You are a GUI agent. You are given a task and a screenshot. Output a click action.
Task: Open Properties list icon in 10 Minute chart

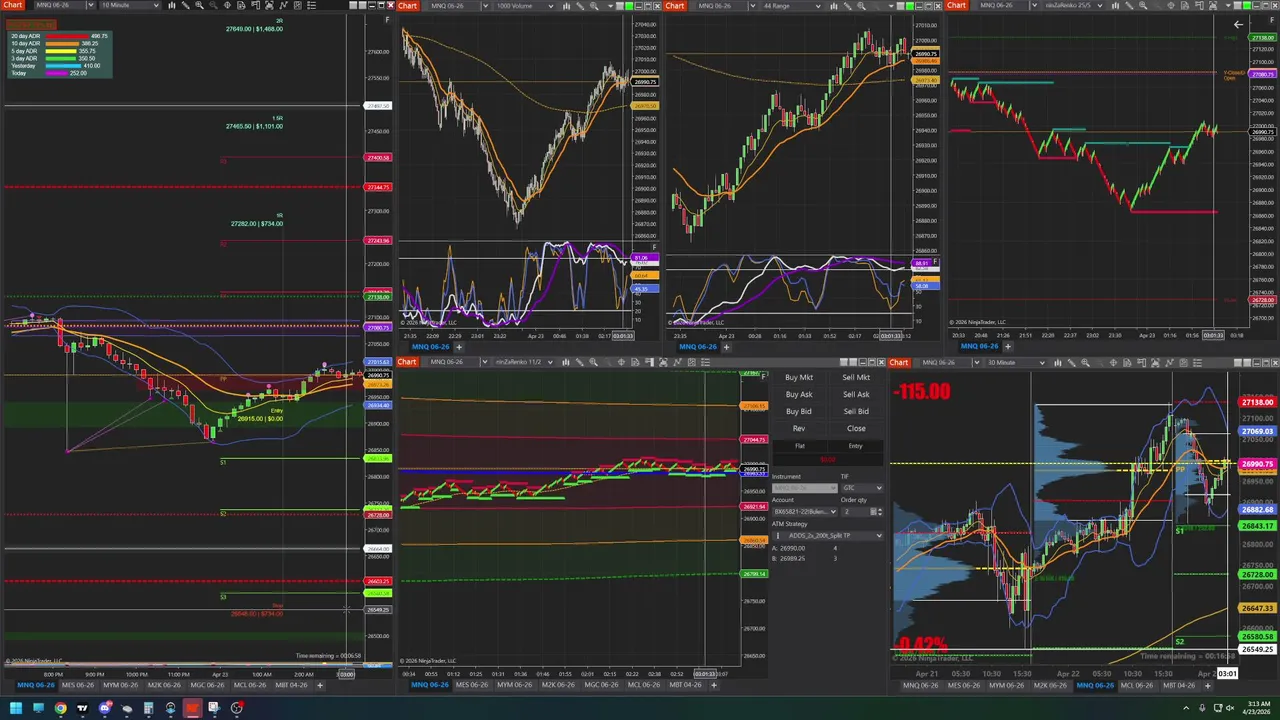[311, 5]
